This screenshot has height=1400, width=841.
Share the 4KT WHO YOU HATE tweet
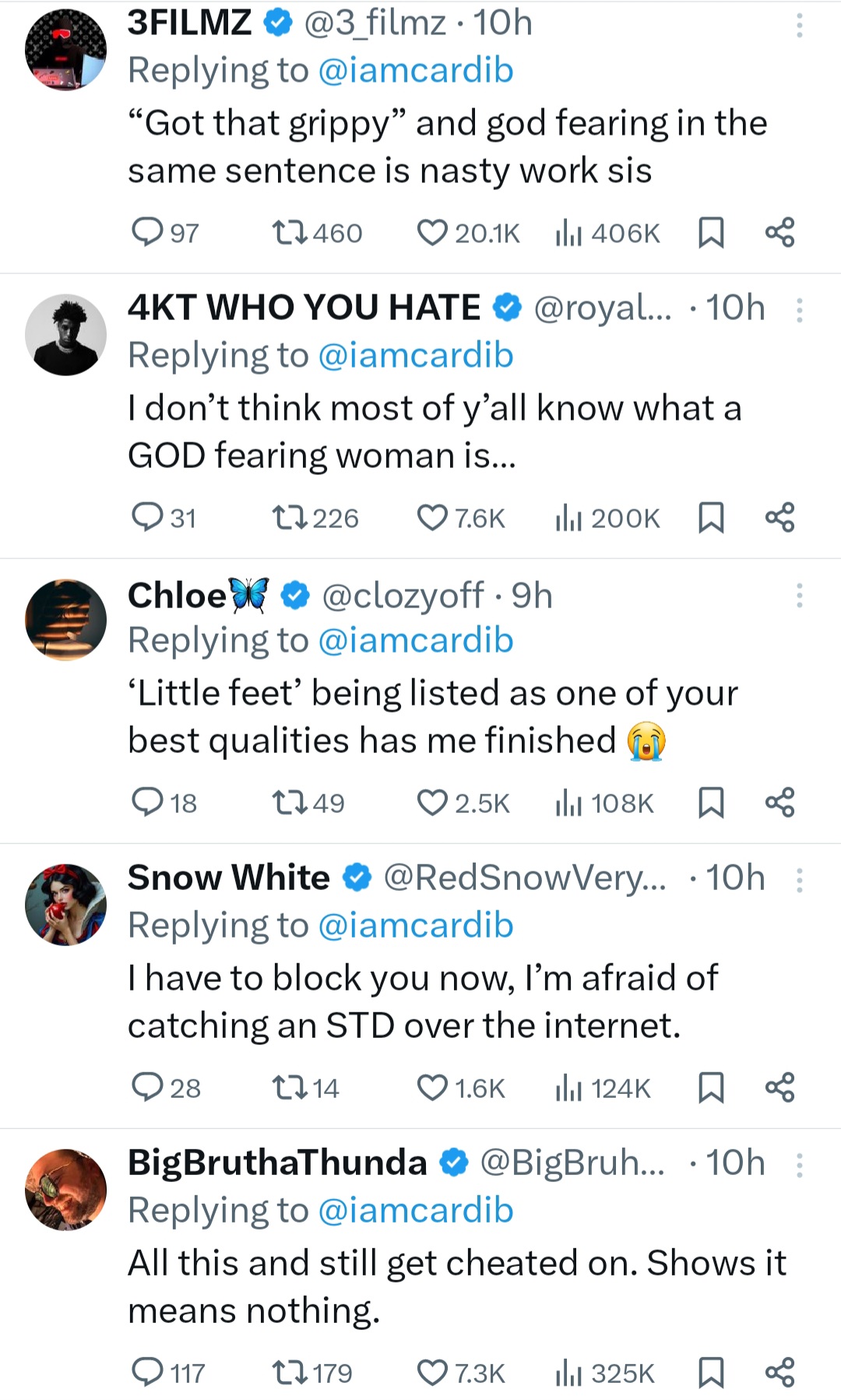click(x=779, y=517)
